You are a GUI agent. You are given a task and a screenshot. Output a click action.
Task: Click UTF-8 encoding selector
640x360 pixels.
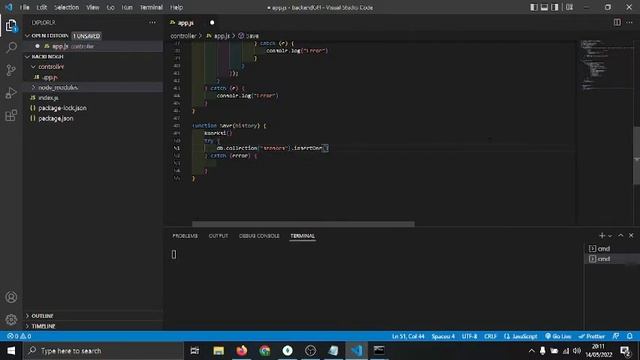click(469, 336)
